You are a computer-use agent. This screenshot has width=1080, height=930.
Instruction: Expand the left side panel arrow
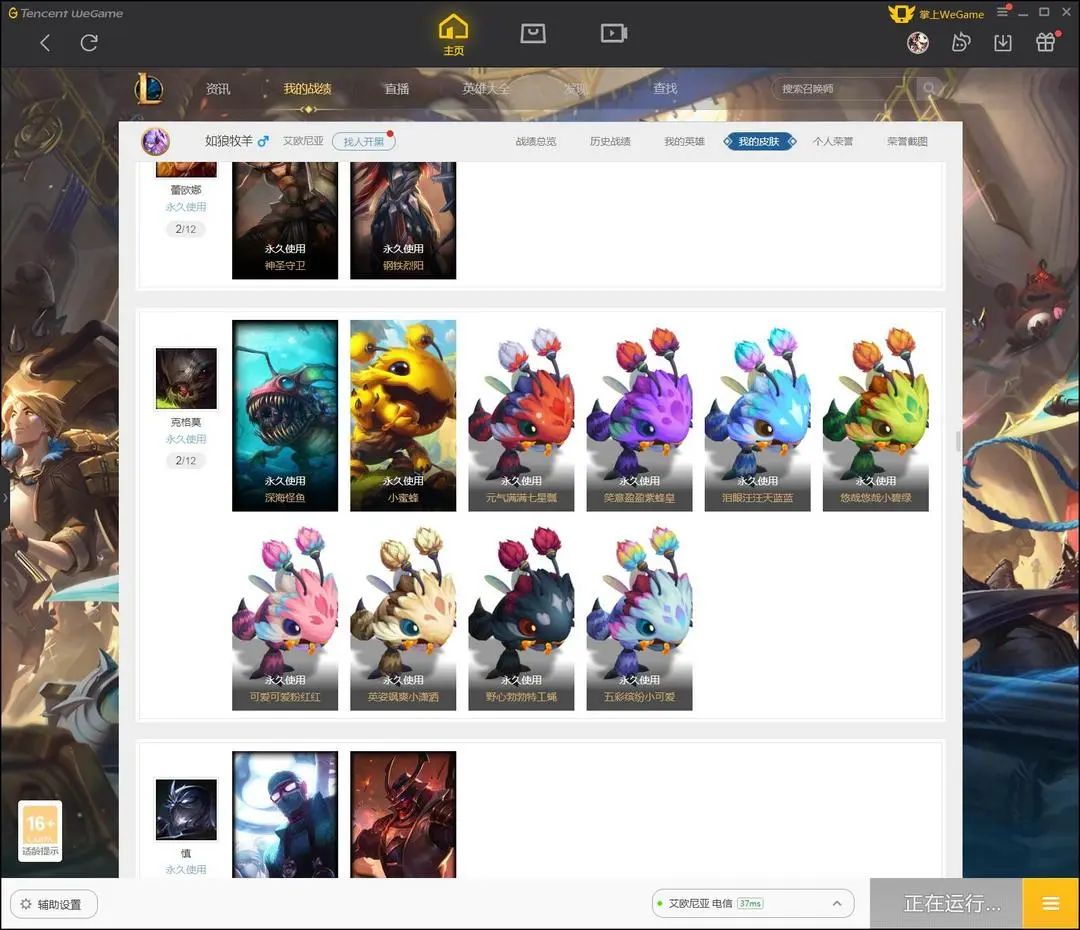coord(5,497)
